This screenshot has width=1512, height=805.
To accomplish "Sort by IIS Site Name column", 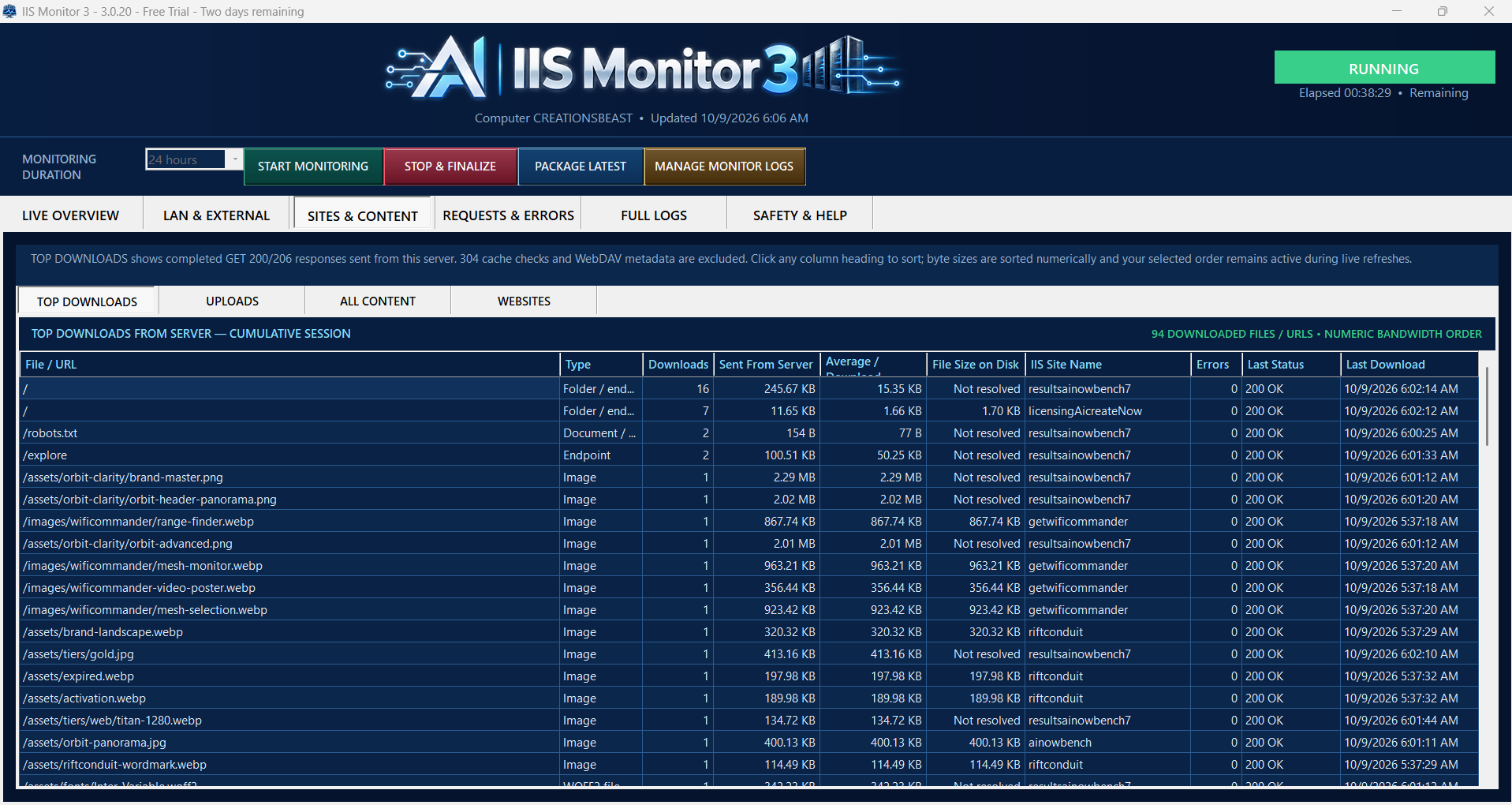I will (x=1108, y=365).
